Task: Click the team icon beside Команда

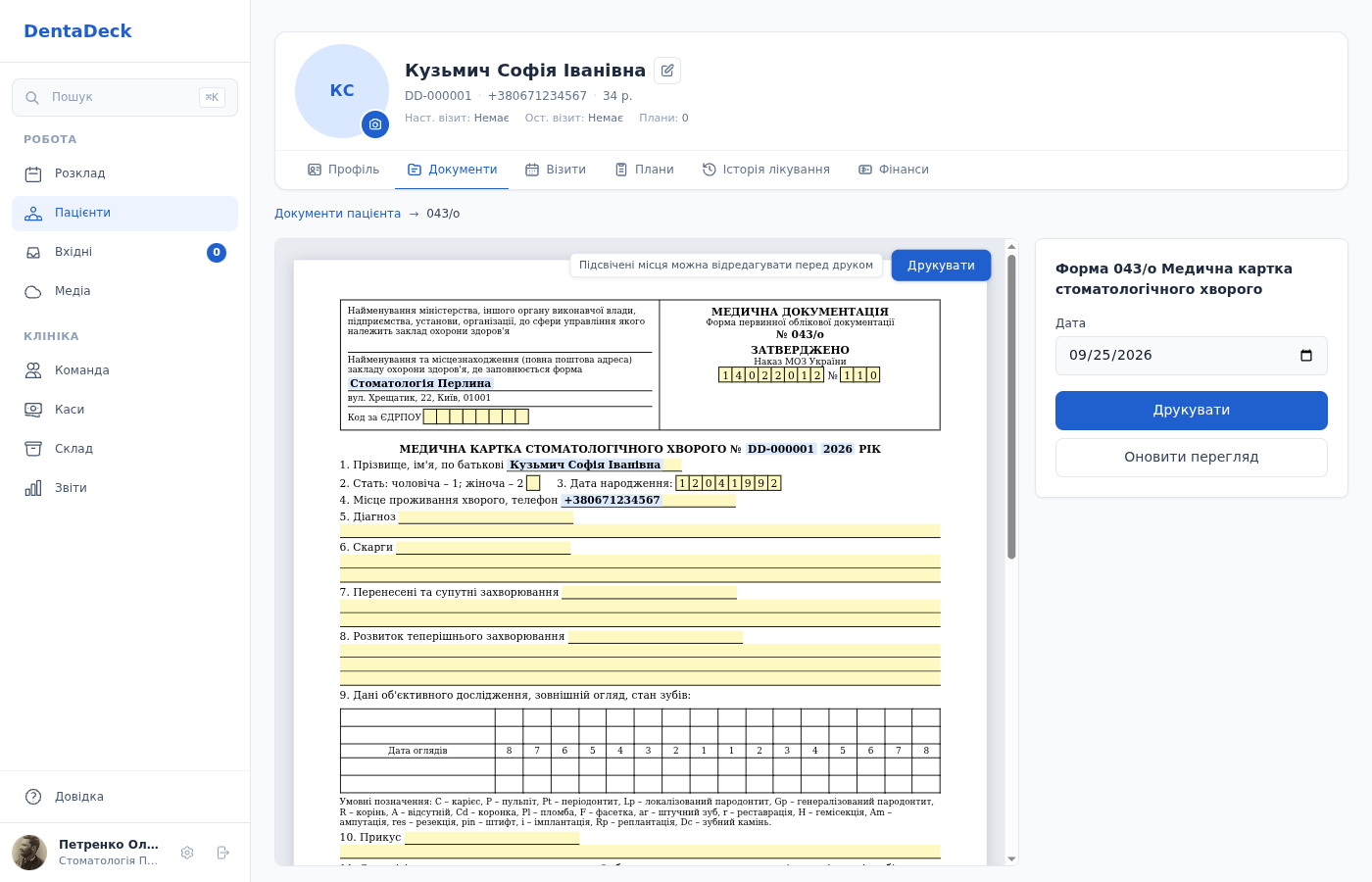Action: [x=33, y=370]
